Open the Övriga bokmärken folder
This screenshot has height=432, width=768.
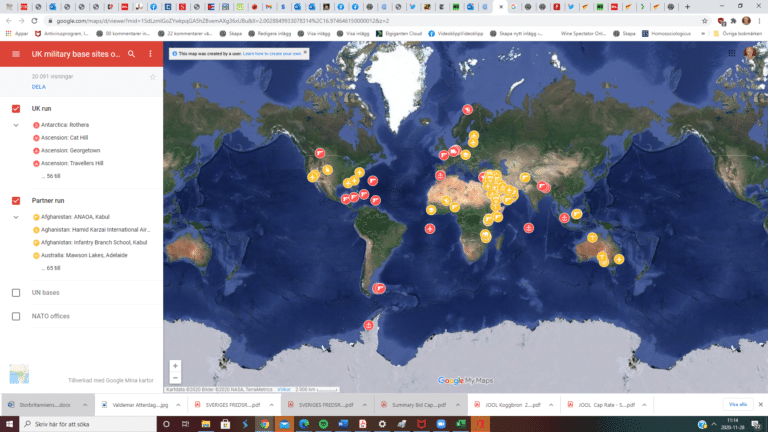[x=738, y=33]
